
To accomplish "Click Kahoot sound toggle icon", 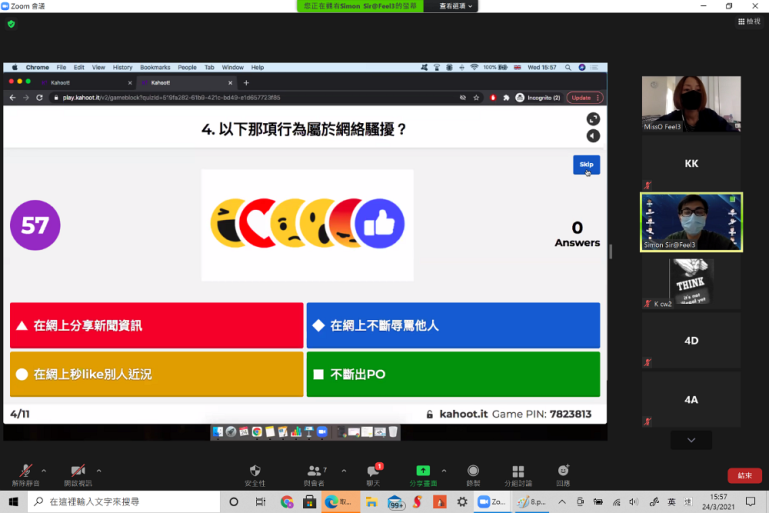I will click(593, 136).
